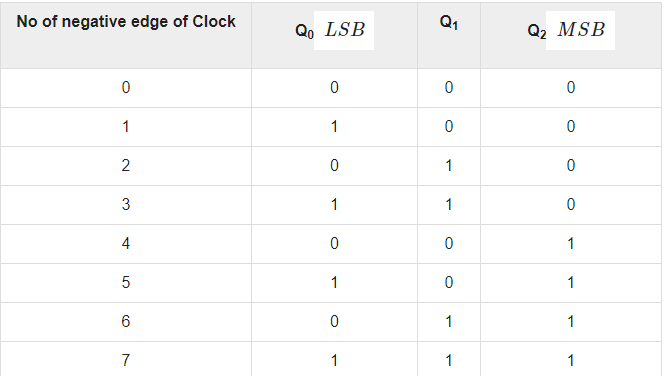
Task: Select clock edge count cell 1
Action: coord(126,127)
